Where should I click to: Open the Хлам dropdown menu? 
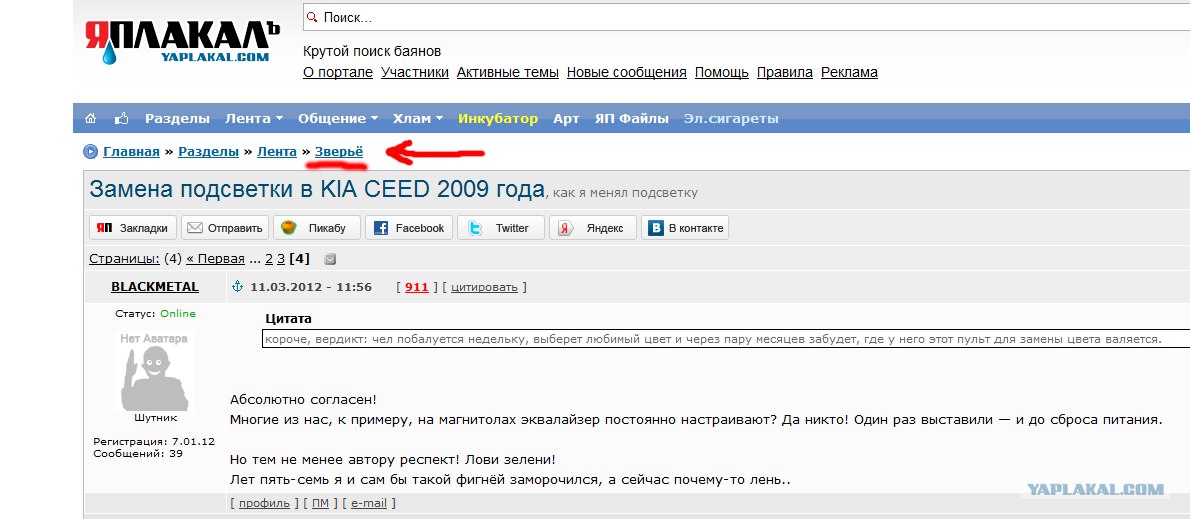[x=417, y=118]
